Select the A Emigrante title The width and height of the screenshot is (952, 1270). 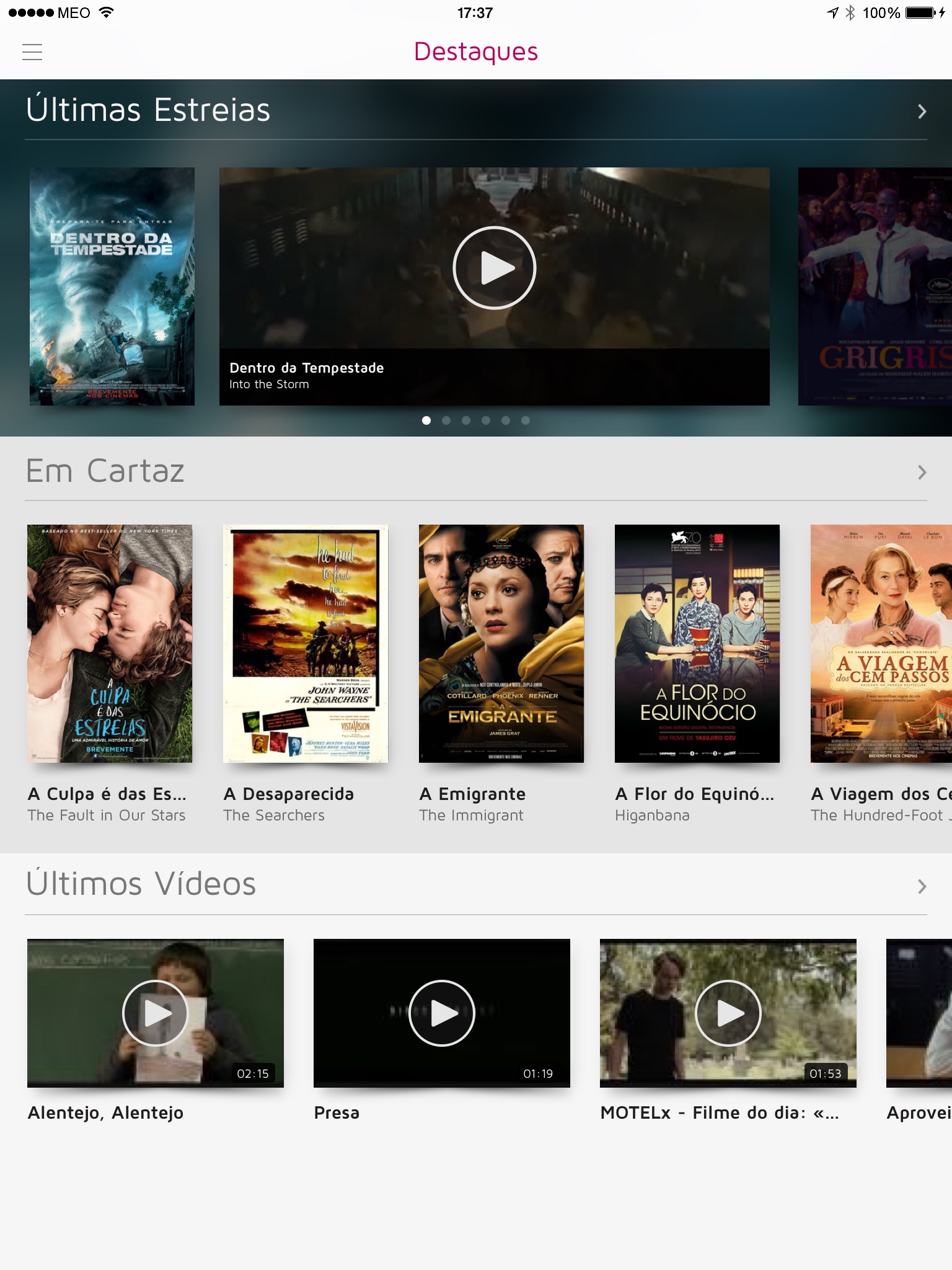coord(472,794)
